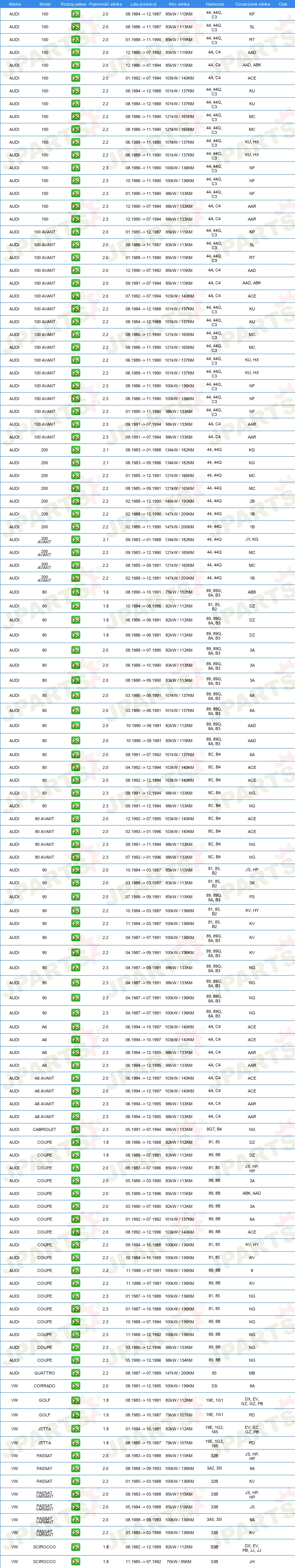Click the 70kW / 95KM power cell
The width and height of the screenshot is (295, 1568).
tap(179, 1561)
